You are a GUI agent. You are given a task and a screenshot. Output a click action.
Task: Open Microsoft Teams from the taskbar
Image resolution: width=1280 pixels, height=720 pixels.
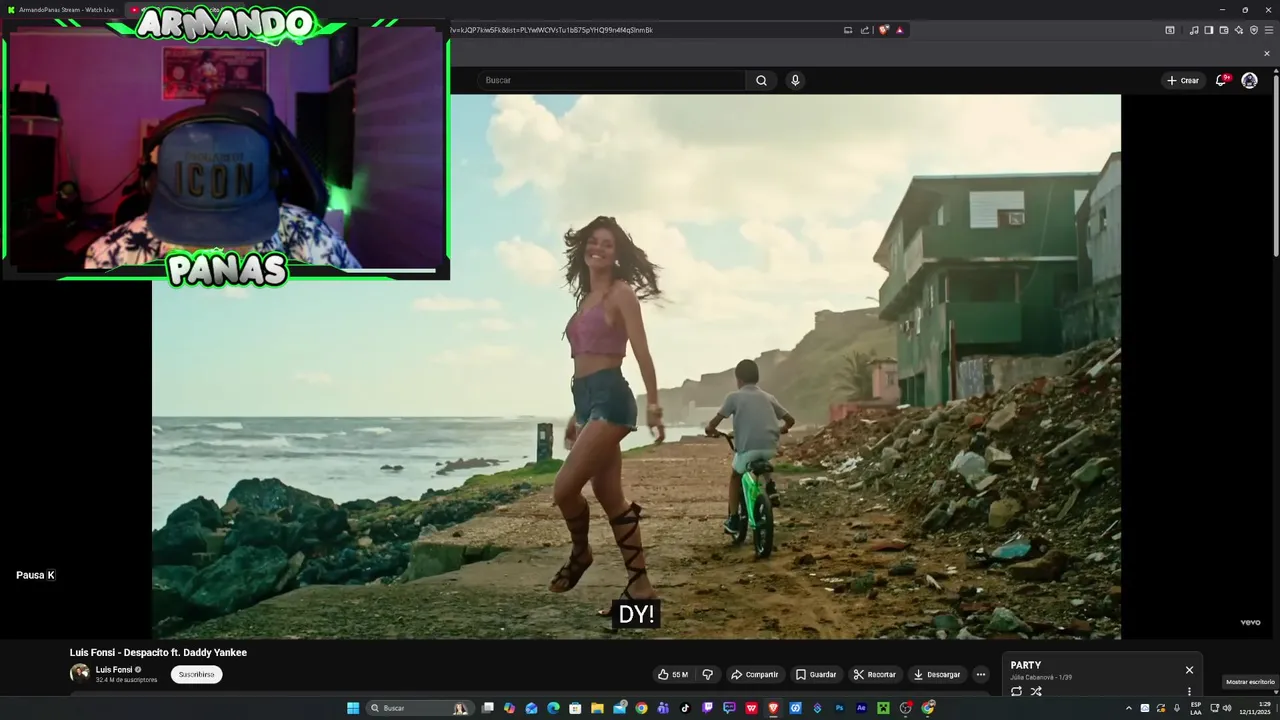click(x=663, y=708)
